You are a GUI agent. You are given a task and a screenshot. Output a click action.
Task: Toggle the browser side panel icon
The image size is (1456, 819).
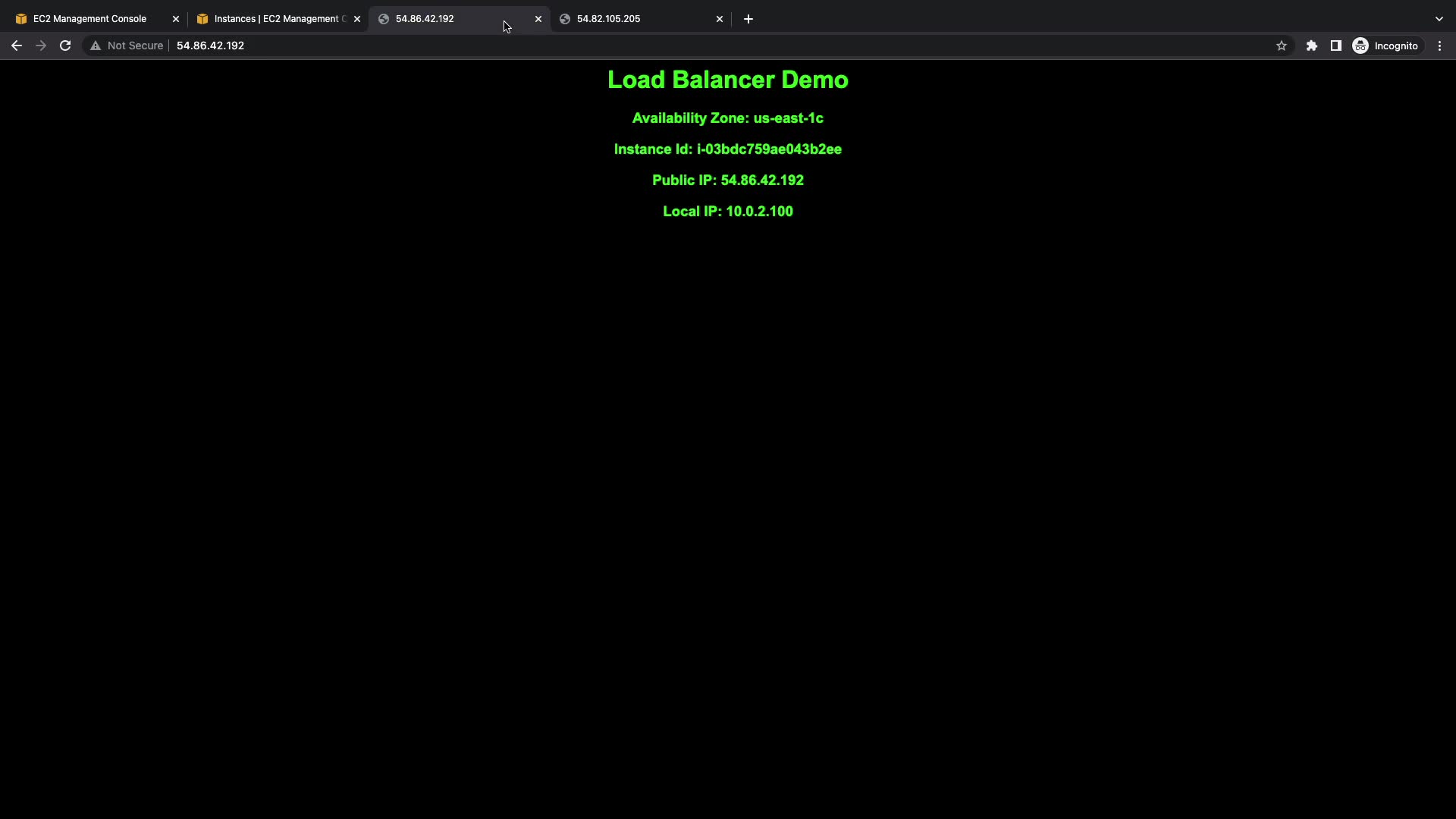pos(1336,46)
